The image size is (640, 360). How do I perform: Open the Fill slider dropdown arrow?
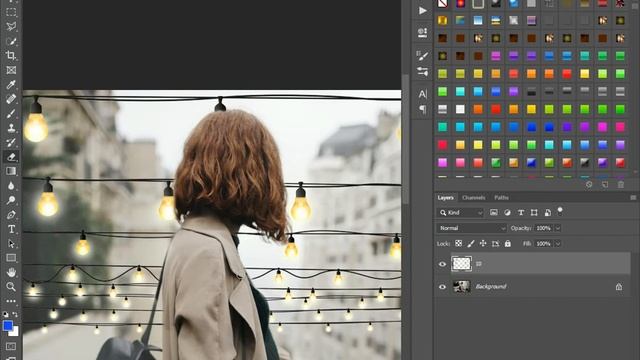pos(558,244)
